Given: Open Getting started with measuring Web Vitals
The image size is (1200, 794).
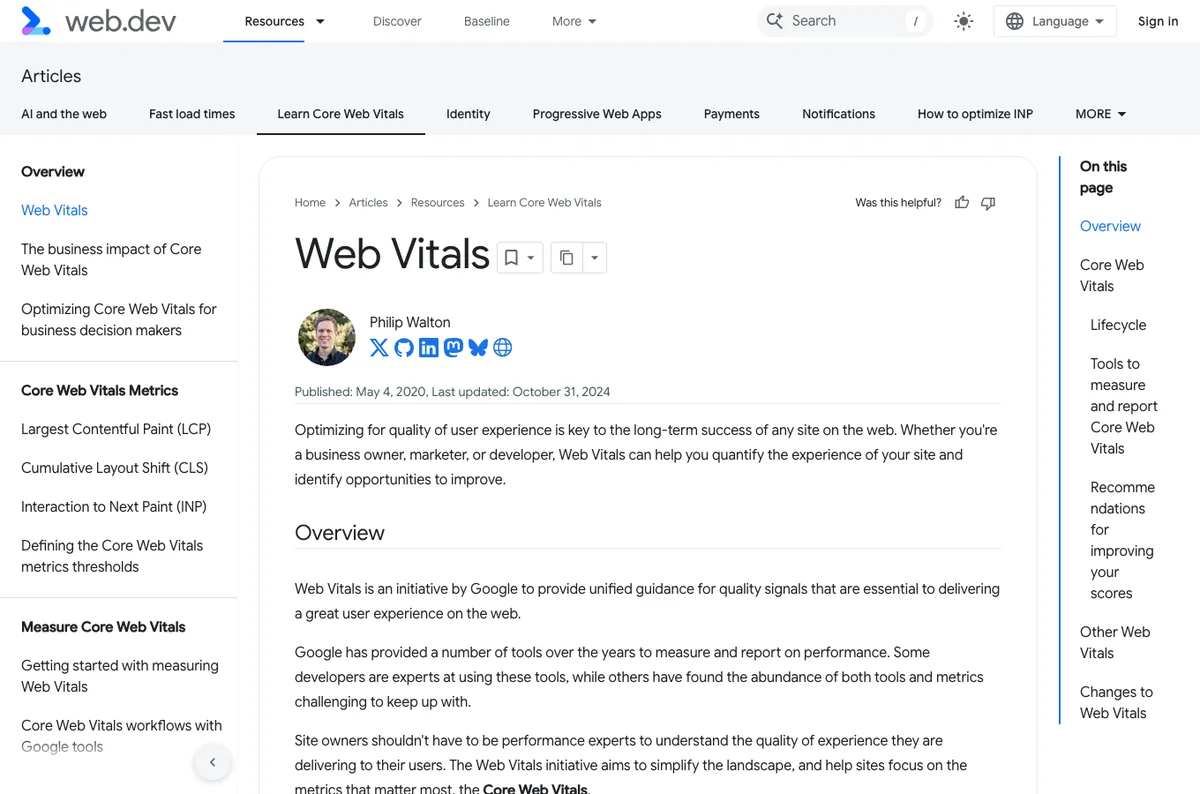Looking at the screenshot, I should 120,676.
